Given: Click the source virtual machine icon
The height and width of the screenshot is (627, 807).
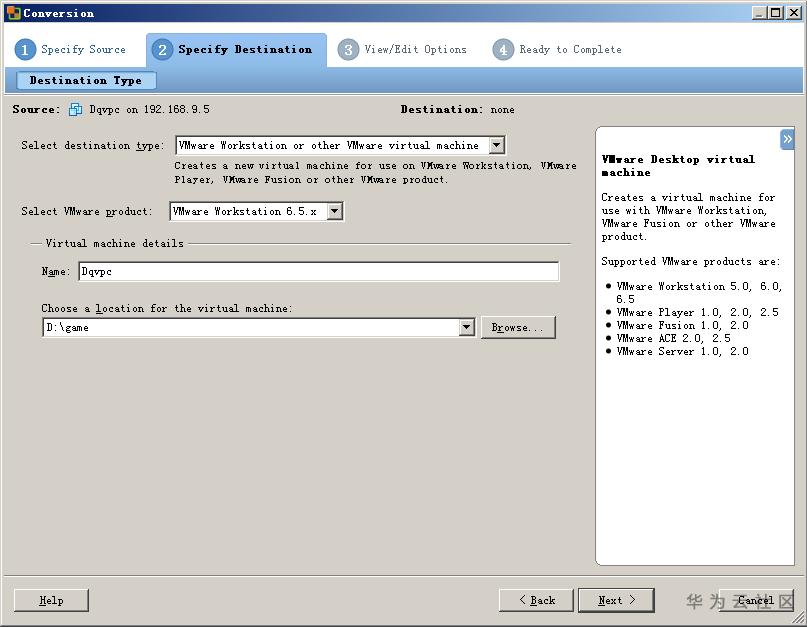Looking at the screenshot, I should click(x=76, y=109).
